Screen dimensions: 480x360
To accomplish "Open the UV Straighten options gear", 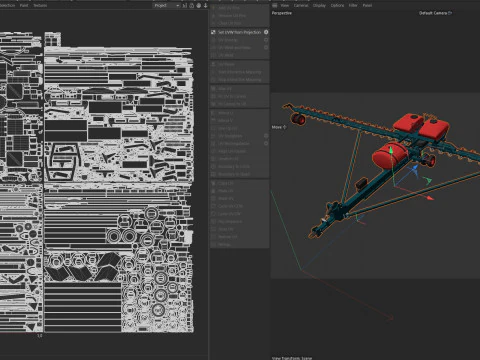I will [x=266, y=136].
